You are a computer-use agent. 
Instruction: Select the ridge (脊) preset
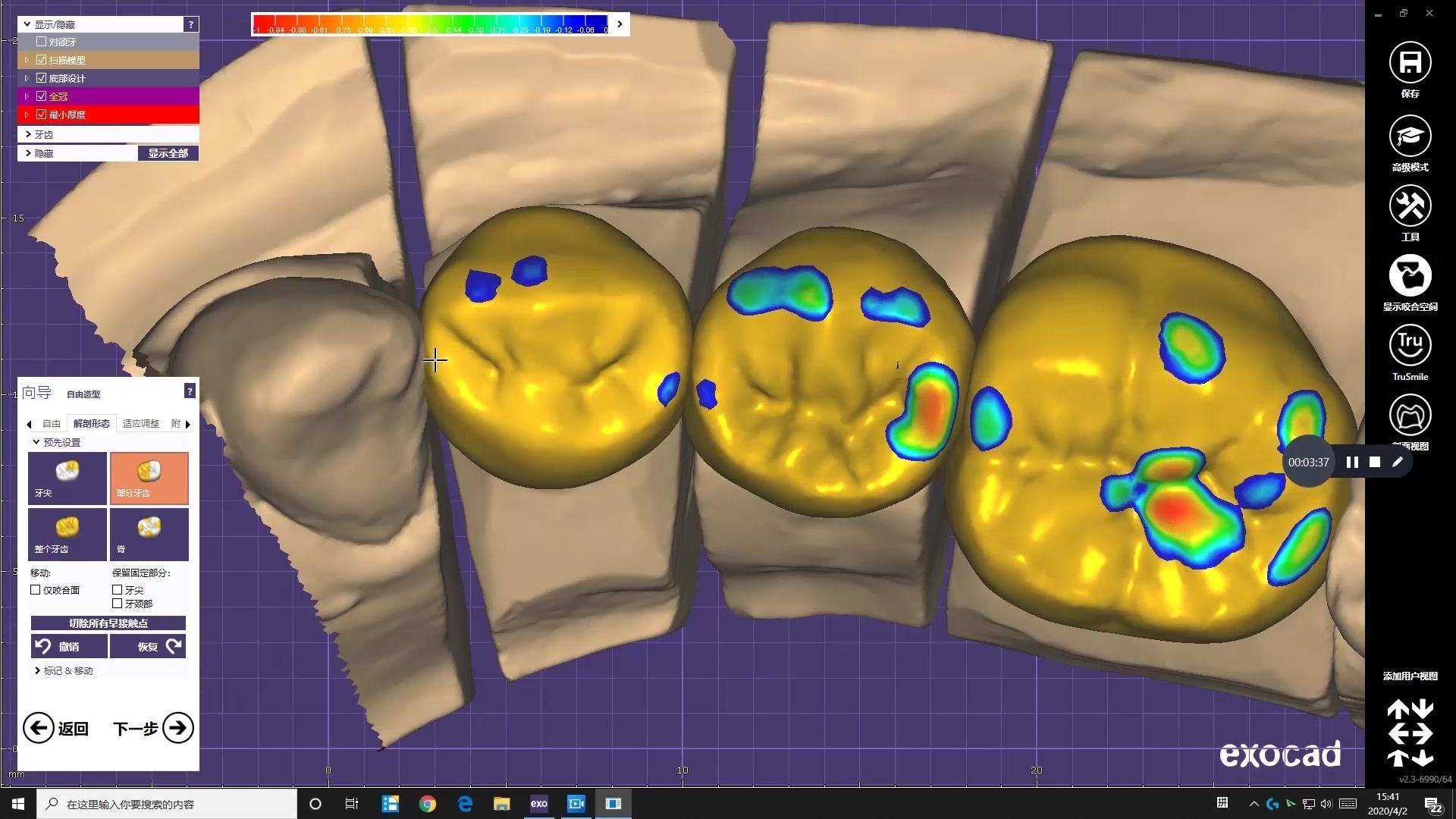point(149,534)
